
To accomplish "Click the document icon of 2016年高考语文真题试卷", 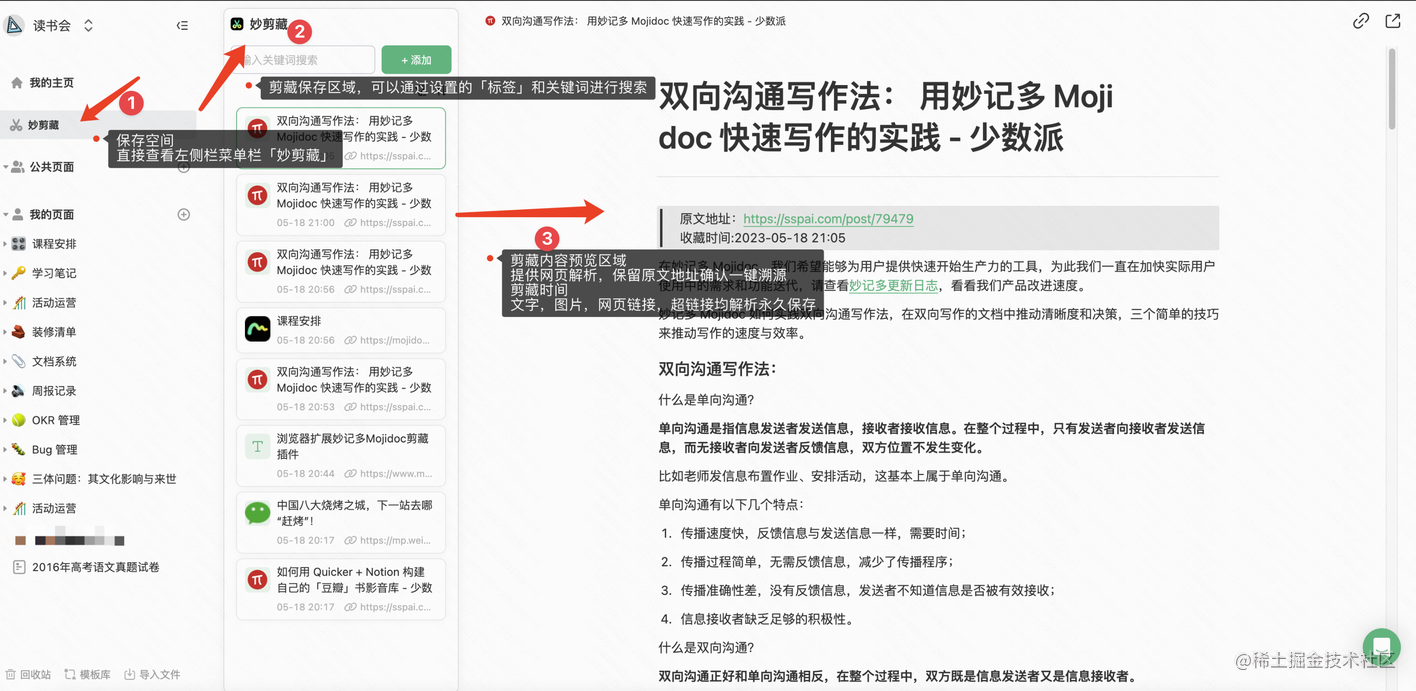I will (x=18, y=567).
